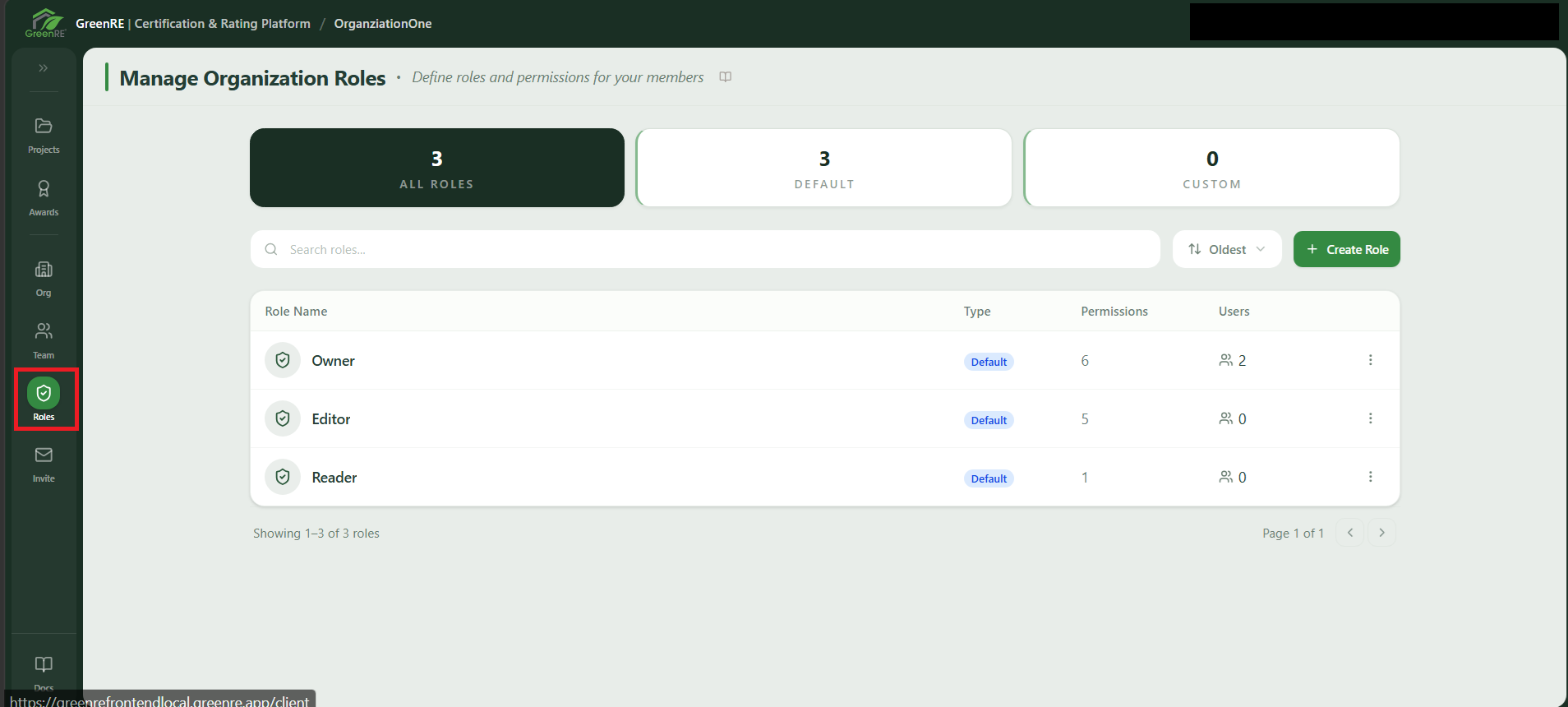Filter by Custom roles card

pyautogui.click(x=1212, y=168)
